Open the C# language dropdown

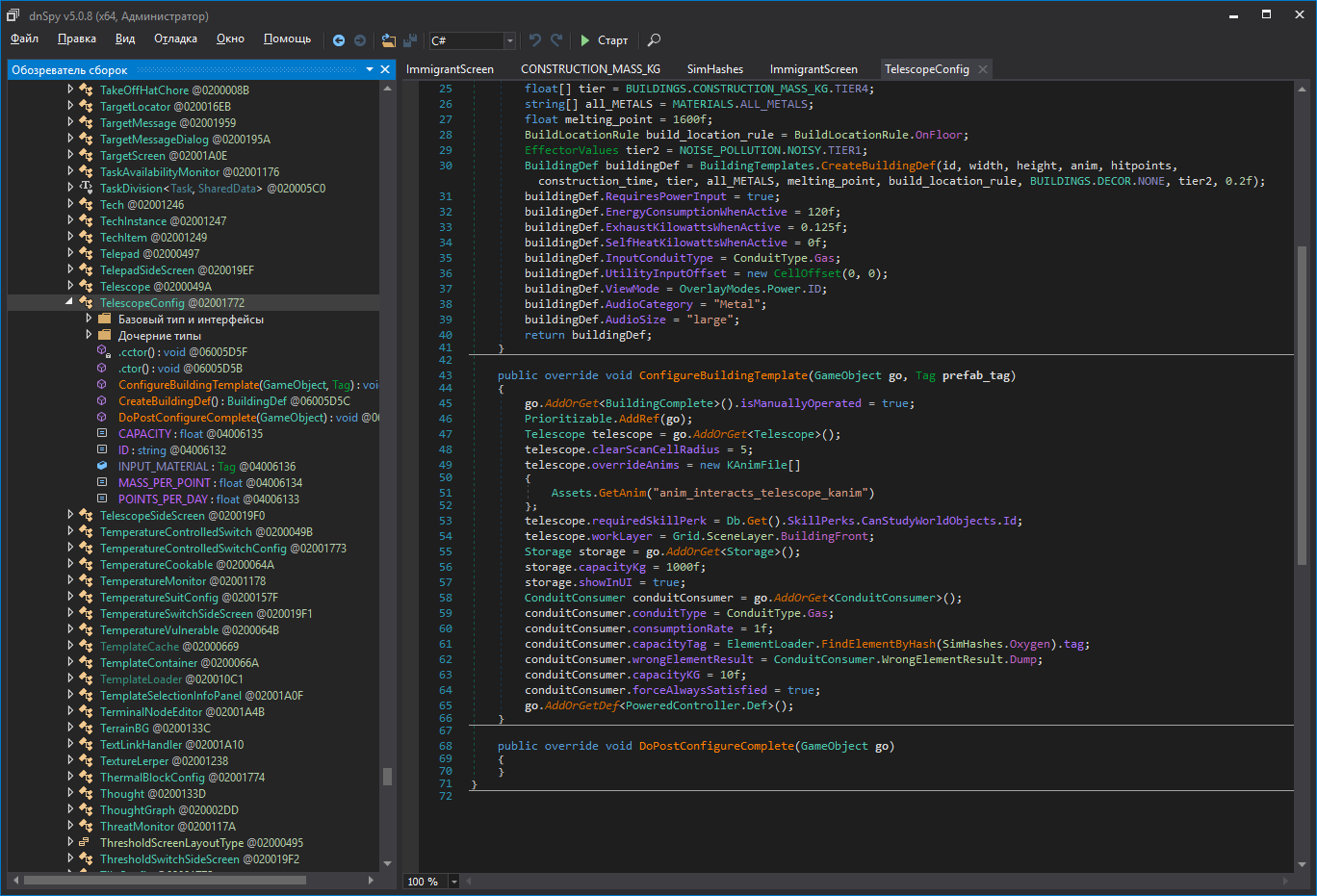pos(509,40)
